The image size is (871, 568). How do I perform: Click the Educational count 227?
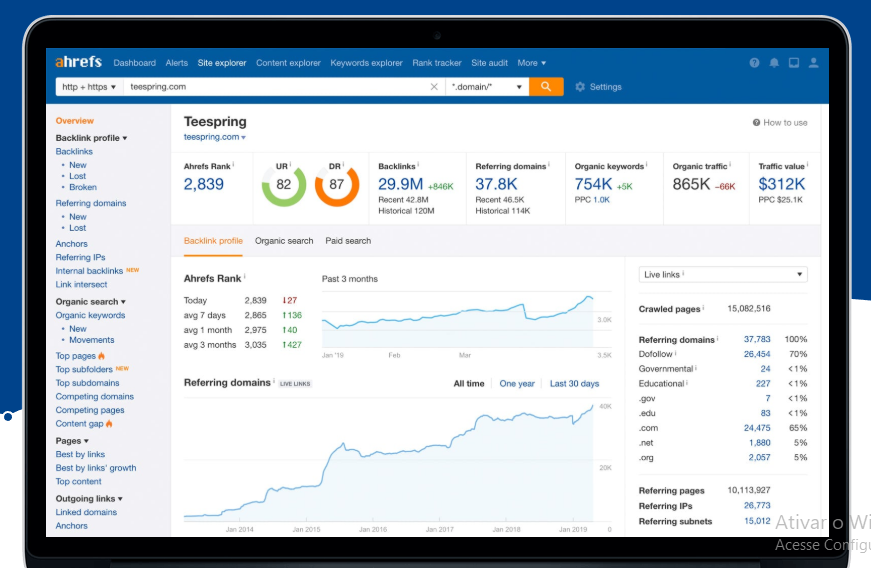click(x=763, y=383)
